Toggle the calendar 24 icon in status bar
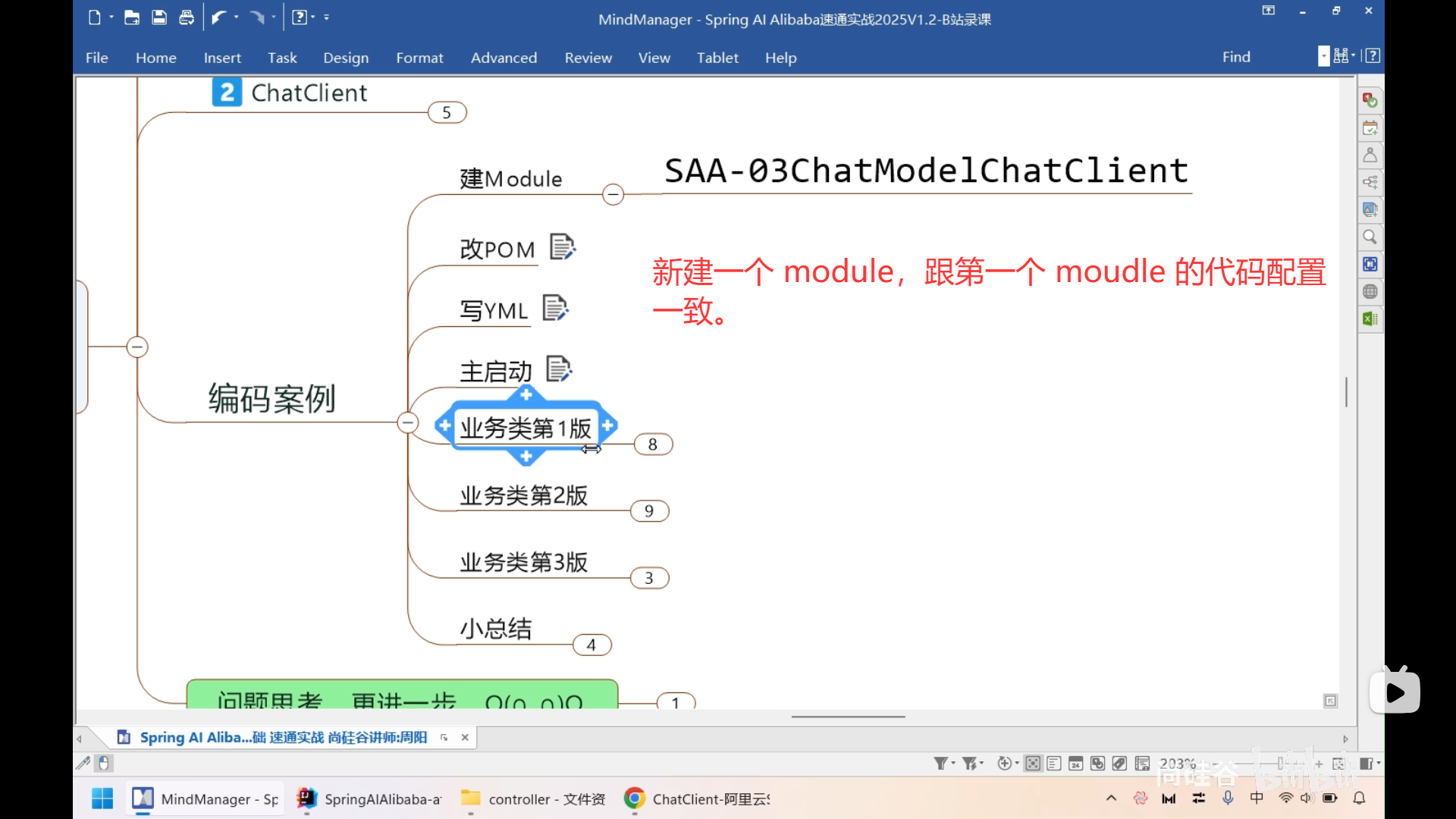1456x819 pixels. pyautogui.click(x=1075, y=764)
